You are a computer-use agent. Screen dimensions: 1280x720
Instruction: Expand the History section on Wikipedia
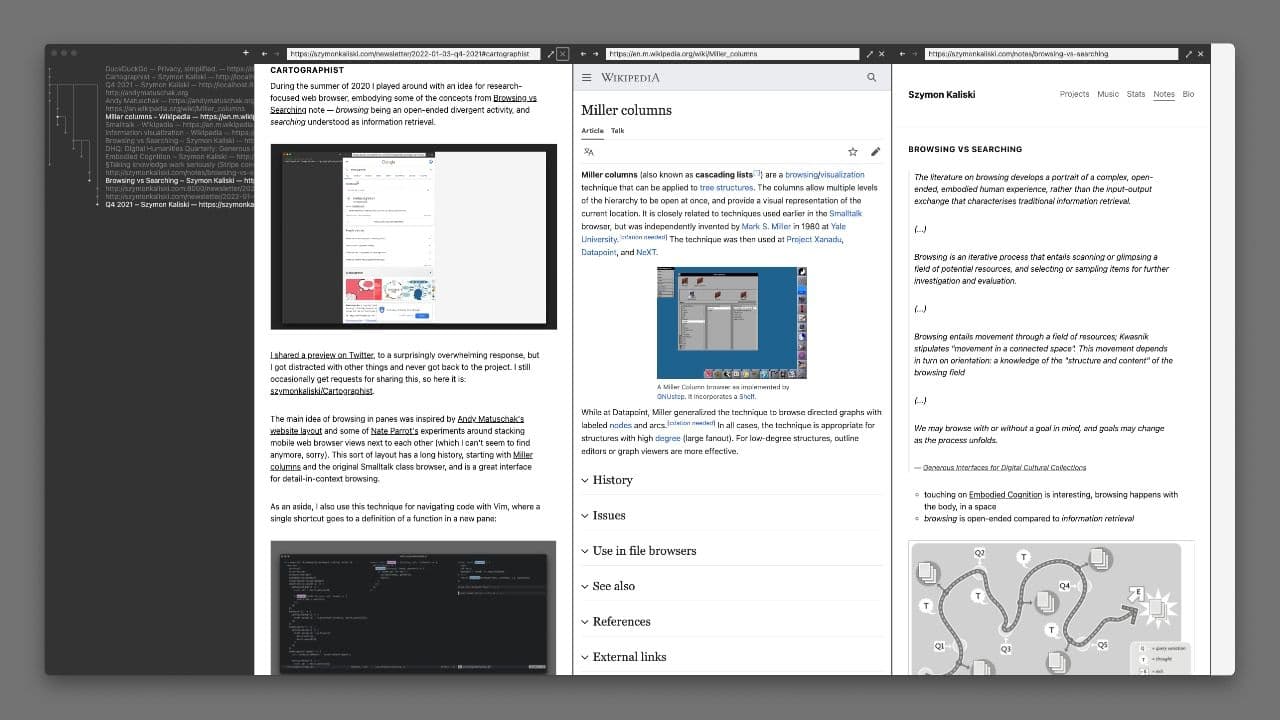[732, 480]
